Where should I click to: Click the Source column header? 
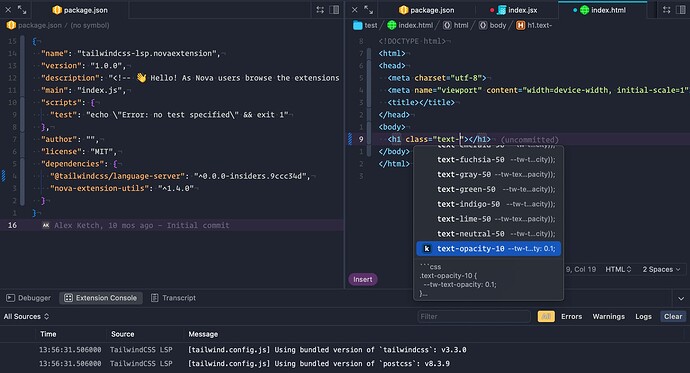(122, 334)
